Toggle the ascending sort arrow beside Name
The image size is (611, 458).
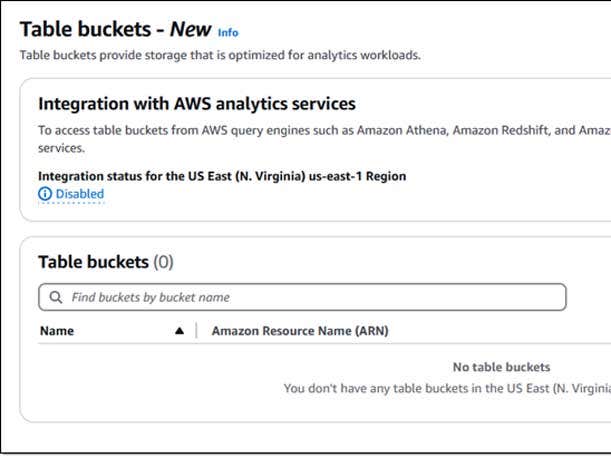(179, 331)
